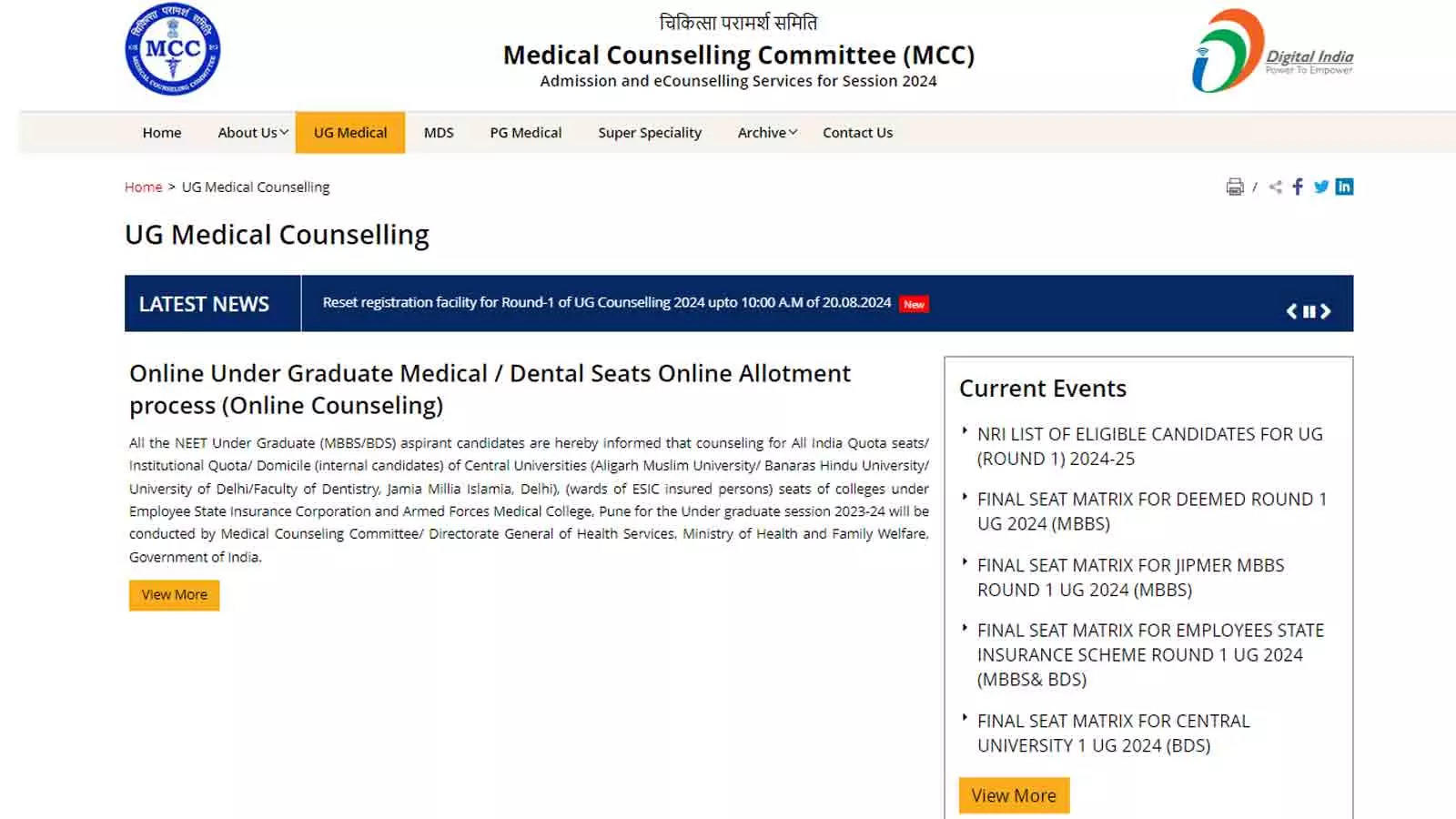The width and height of the screenshot is (1456, 819).
Task: Expand the Archive dropdown menu
Action: coord(766,133)
